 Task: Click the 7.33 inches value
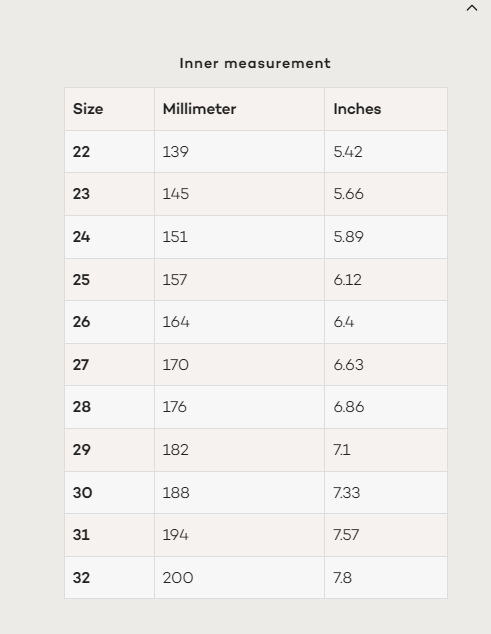[x=347, y=492]
